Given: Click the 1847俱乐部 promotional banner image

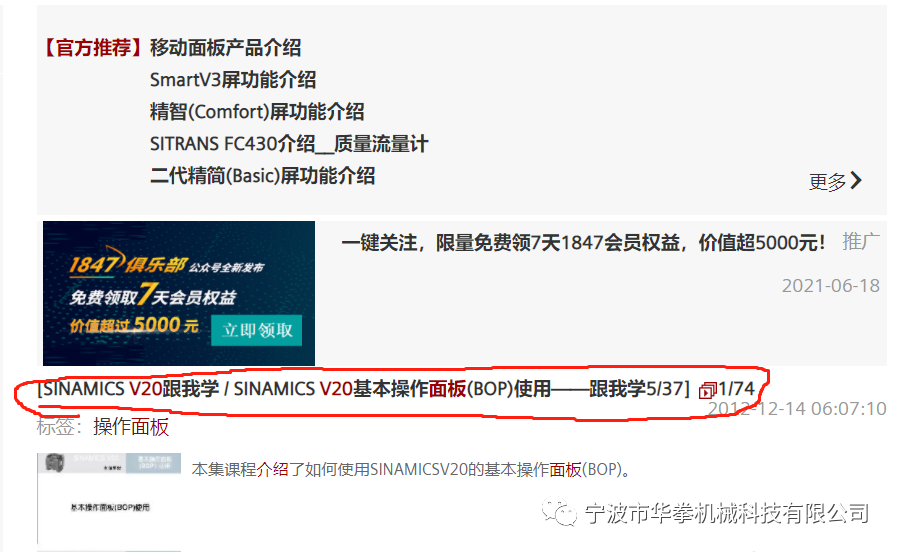Looking at the screenshot, I should pos(179,293).
